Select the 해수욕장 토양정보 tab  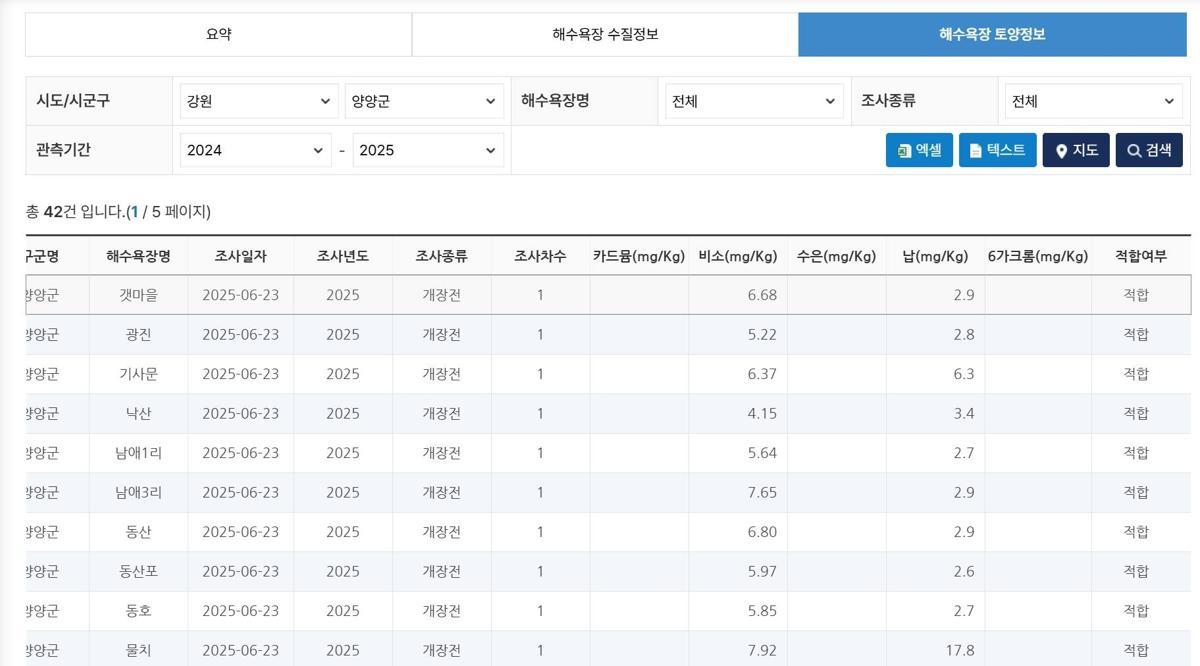pyautogui.click(x=992, y=34)
